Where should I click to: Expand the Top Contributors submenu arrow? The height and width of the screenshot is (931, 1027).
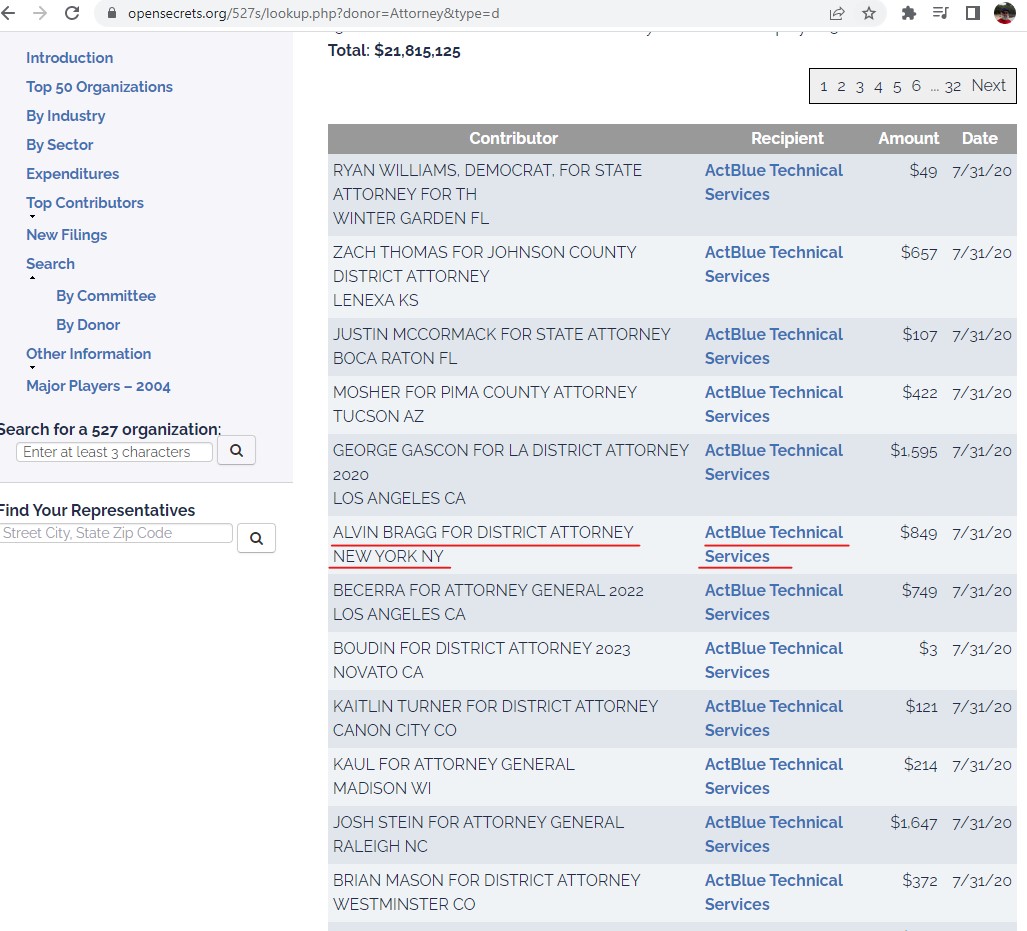click(x=32, y=217)
